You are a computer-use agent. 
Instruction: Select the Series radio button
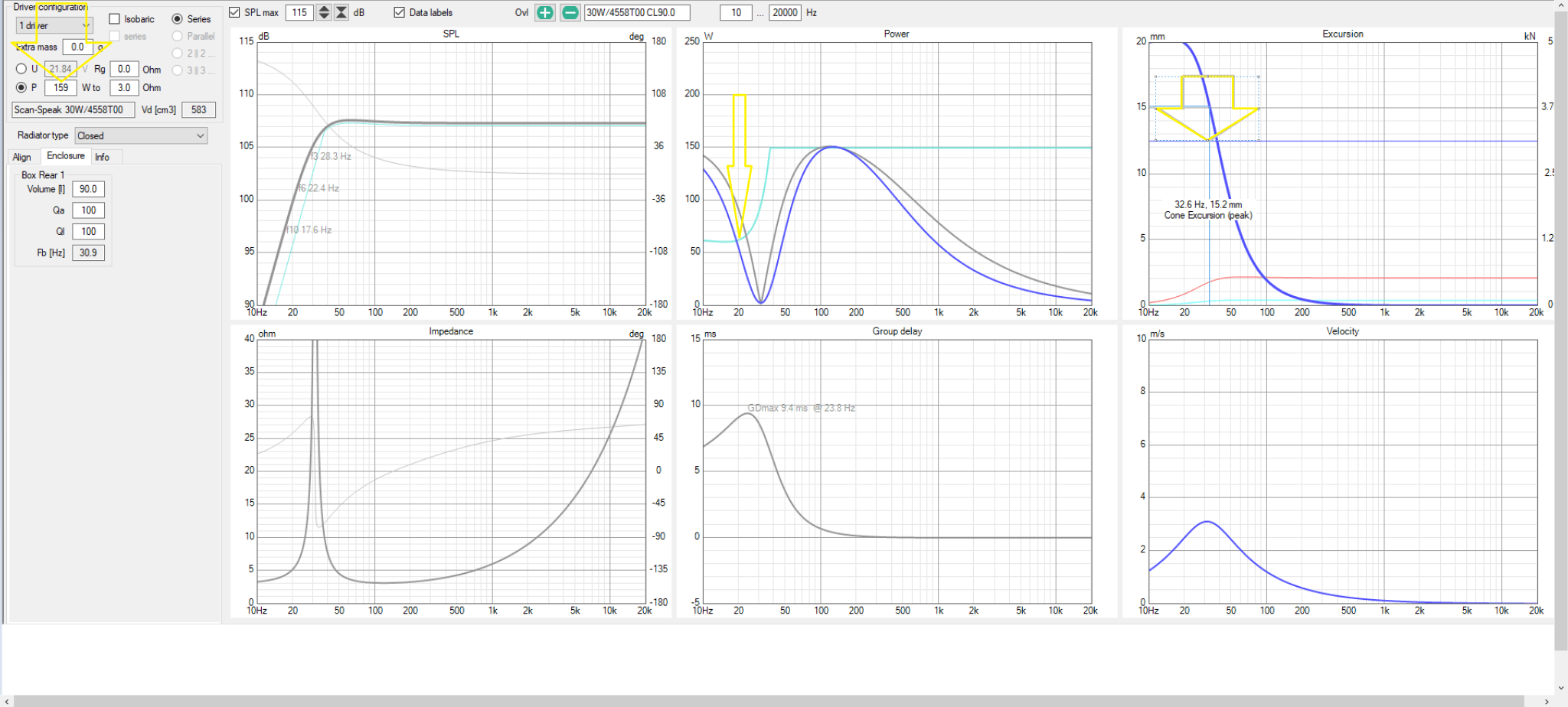[x=178, y=18]
